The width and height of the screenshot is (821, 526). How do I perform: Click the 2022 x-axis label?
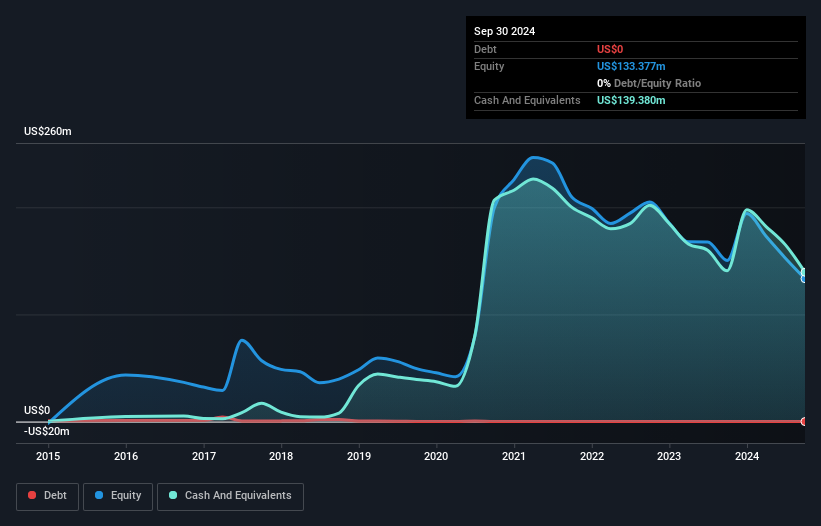point(592,456)
